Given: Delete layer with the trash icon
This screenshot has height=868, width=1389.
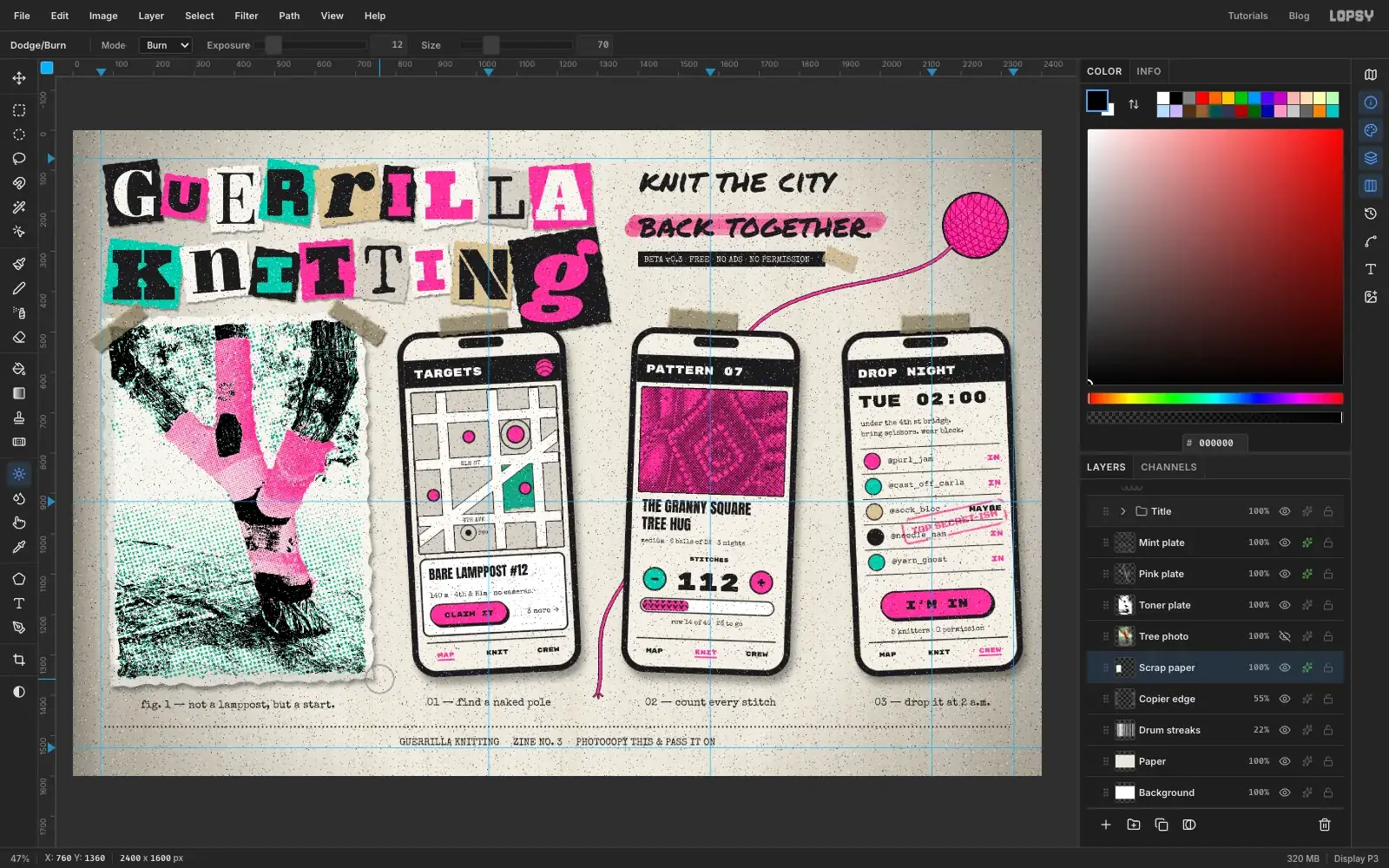Looking at the screenshot, I should (x=1324, y=825).
